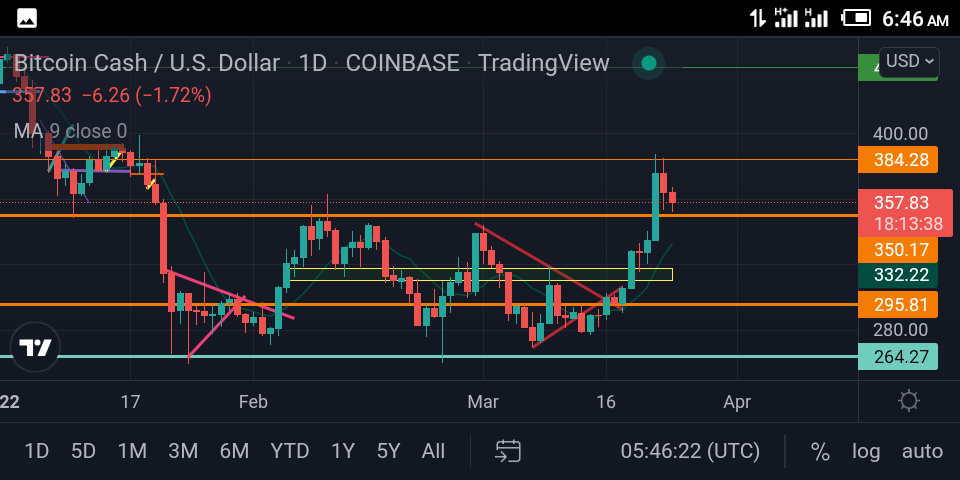Select the 5D time range
Image resolution: width=960 pixels, height=480 pixels.
pos(83,452)
